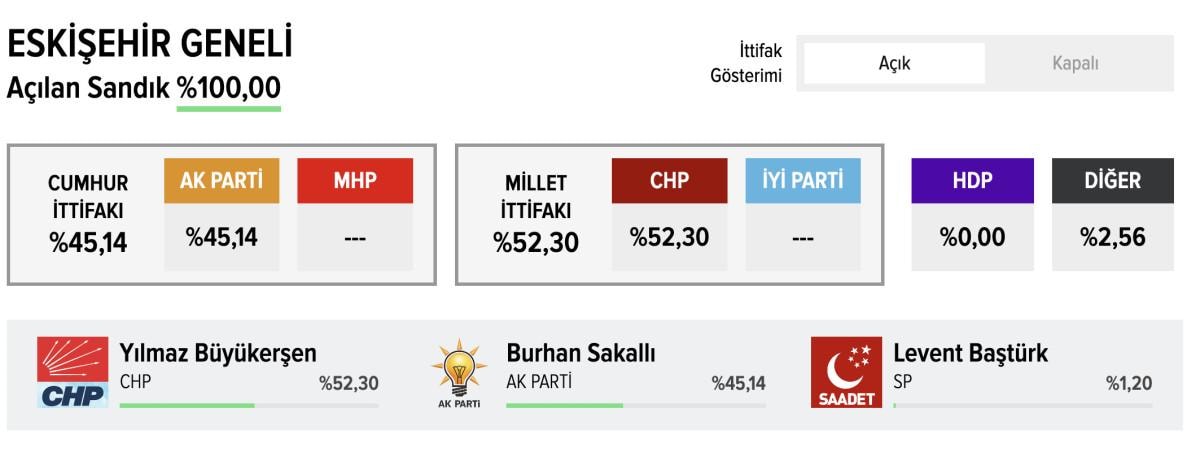1200x461 pixels.
Task: Click the AK Parti lightbulb logo
Action: [459, 373]
